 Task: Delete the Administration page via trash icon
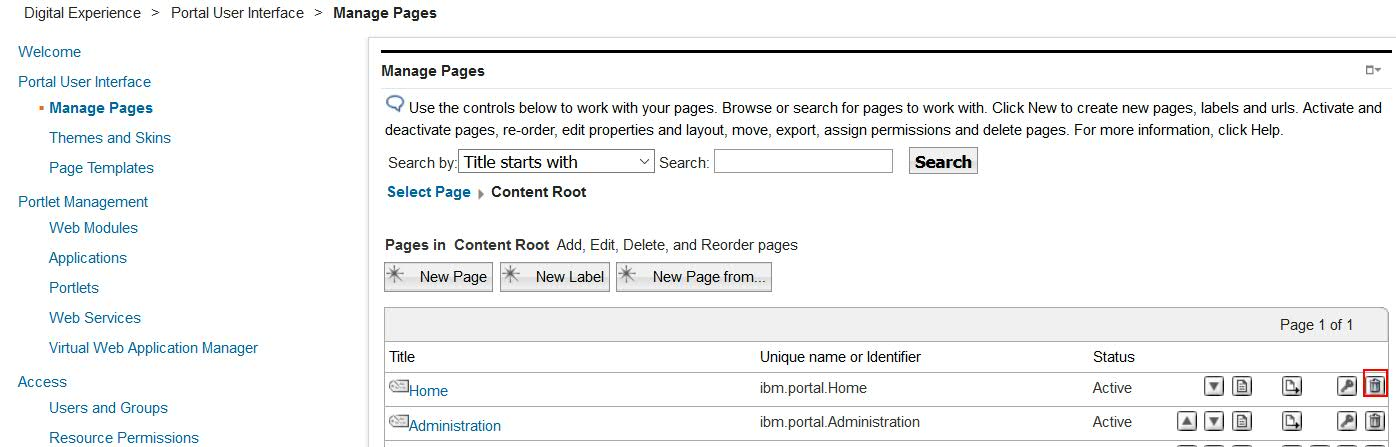point(1375,421)
